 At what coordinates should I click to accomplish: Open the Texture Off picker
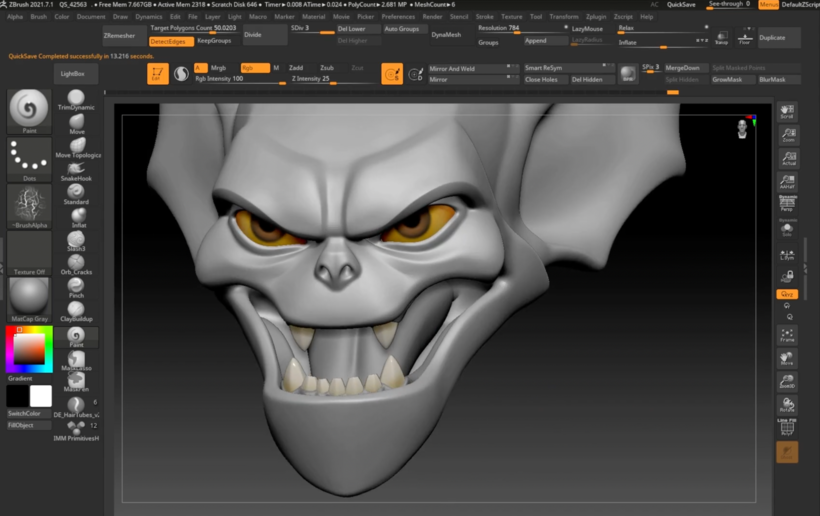coord(29,254)
